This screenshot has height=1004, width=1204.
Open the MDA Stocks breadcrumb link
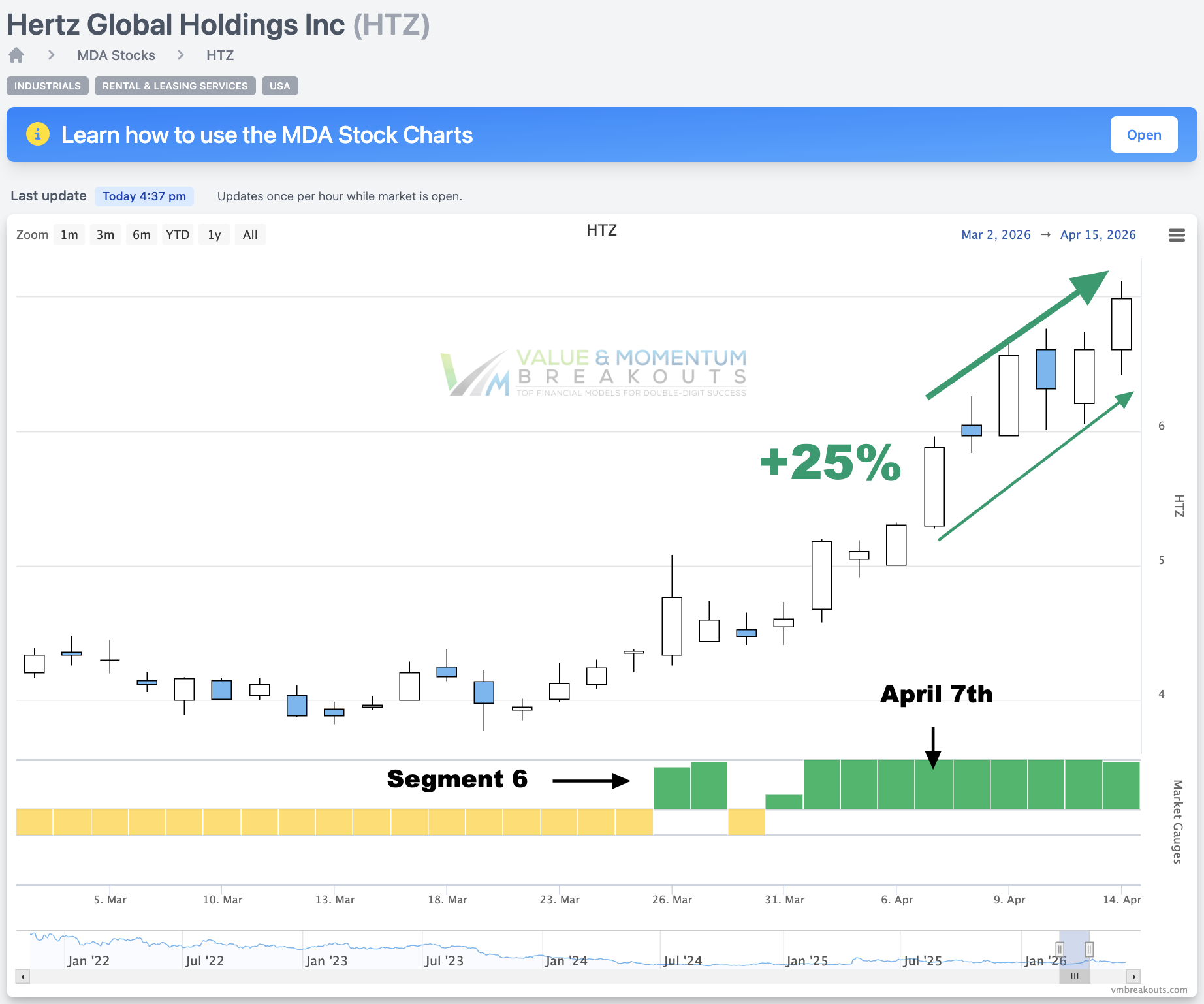pos(116,55)
